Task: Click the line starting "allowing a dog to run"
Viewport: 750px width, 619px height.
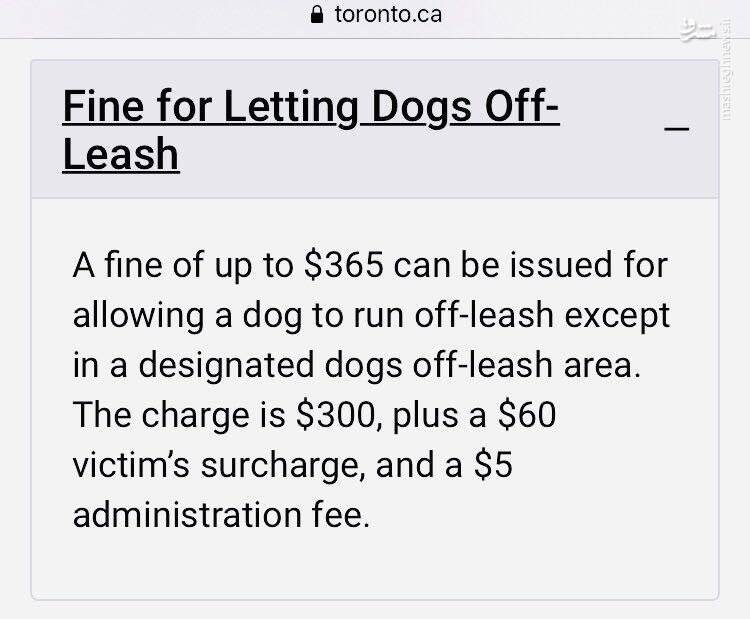Action: coord(371,316)
